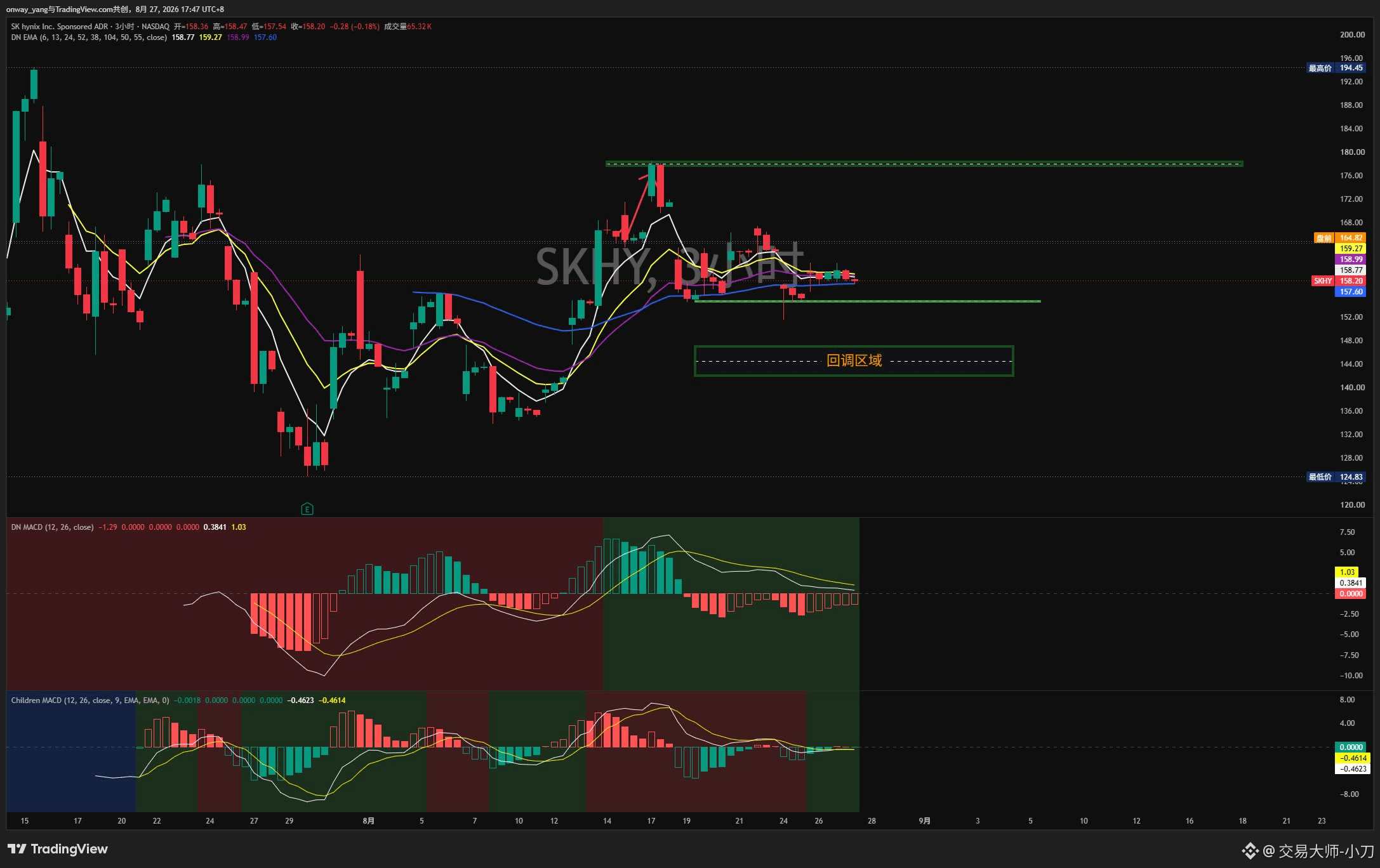Image resolution: width=1380 pixels, height=868 pixels.
Task: Click the date 23 on the time axis
Action: pyautogui.click(x=1322, y=821)
